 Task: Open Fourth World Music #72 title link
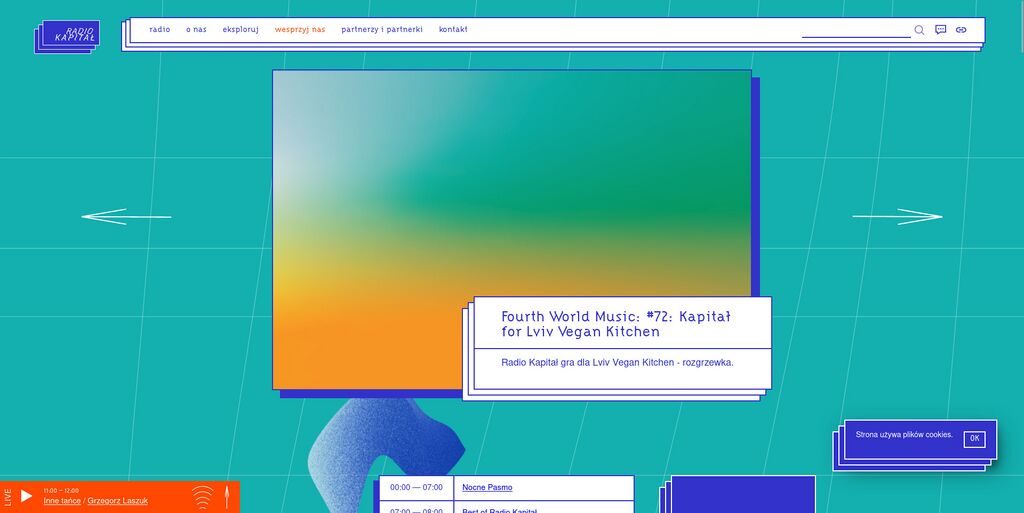(x=615, y=324)
